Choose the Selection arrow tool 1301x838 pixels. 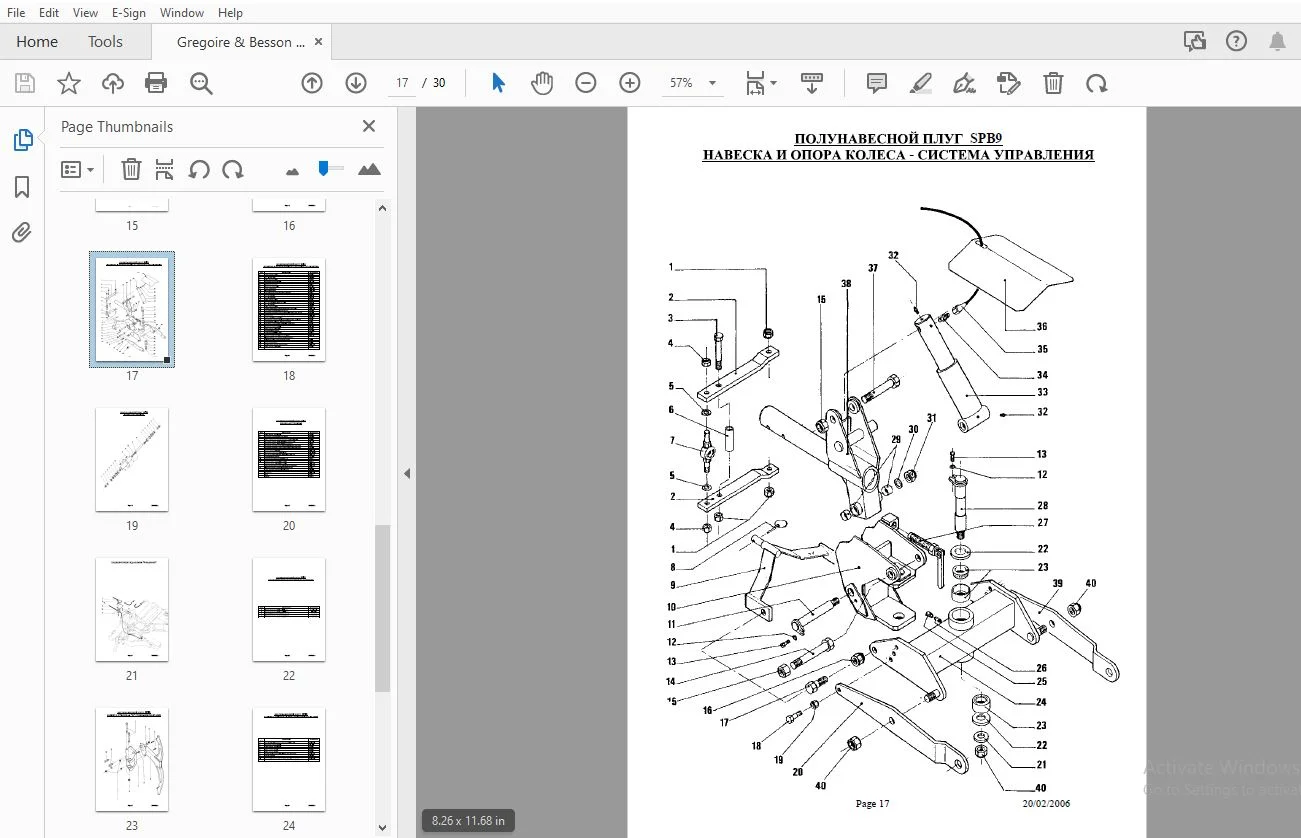[x=498, y=83]
